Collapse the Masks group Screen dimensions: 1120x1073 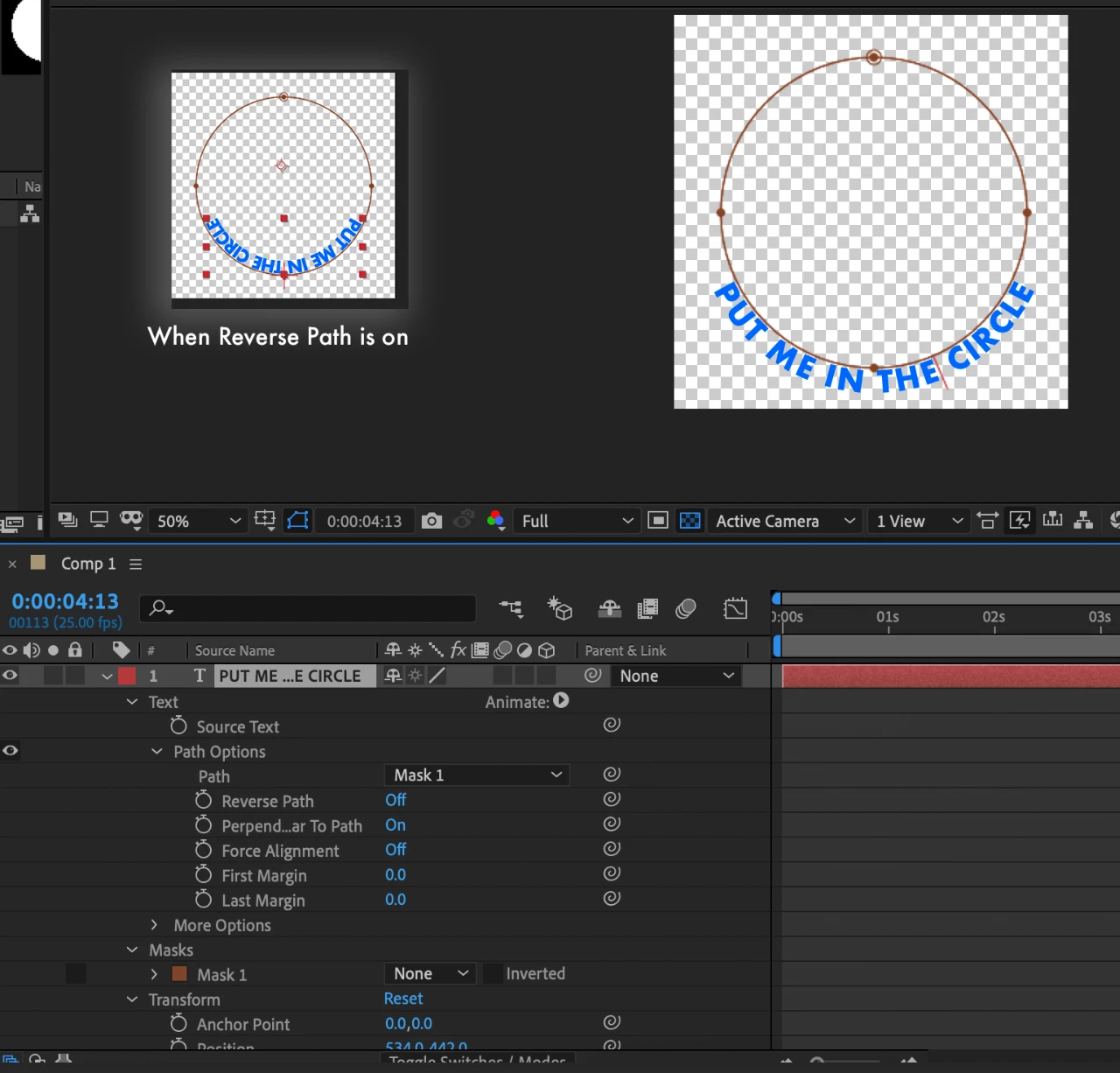pyautogui.click(x=132, y=950)
